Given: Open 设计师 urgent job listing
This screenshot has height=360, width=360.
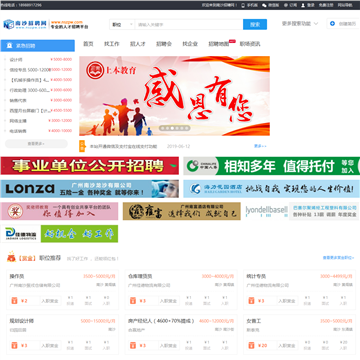Looking at the screenshot, I should [x=16, y=60].
